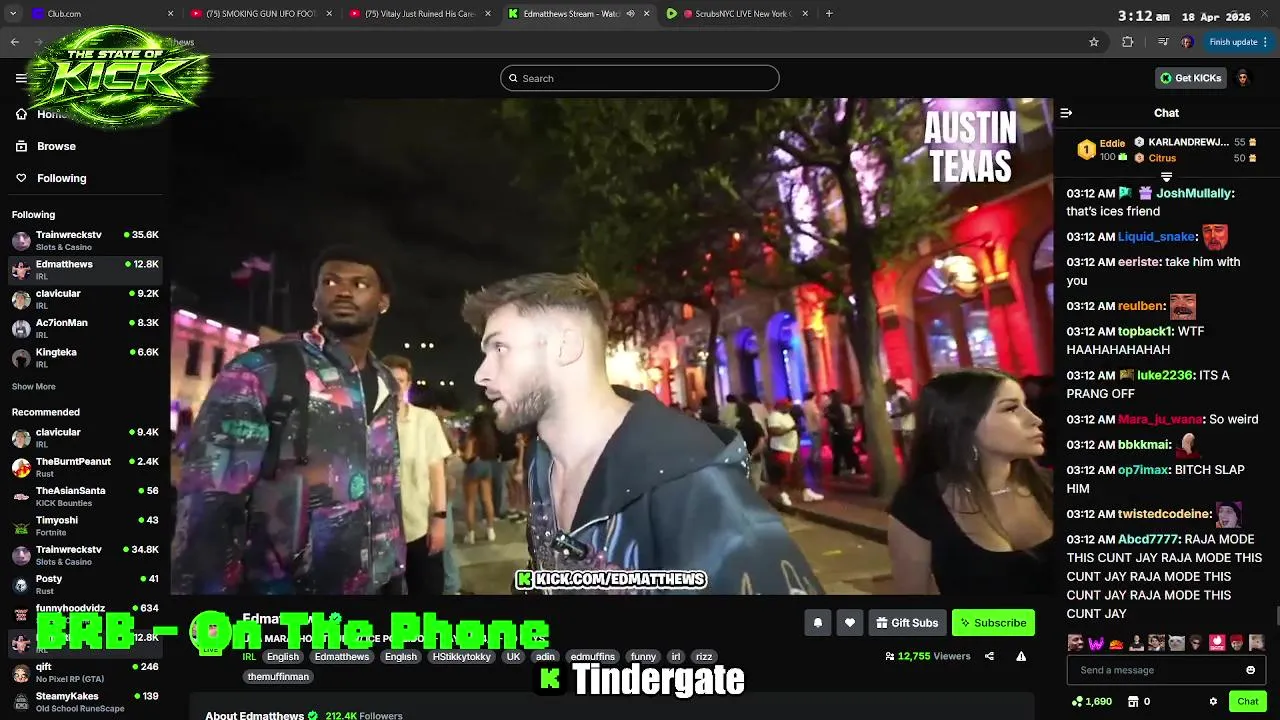Open qjft No Pixel RP channel
Screen dimensions: 1280x720
click(x=85, y=672)
